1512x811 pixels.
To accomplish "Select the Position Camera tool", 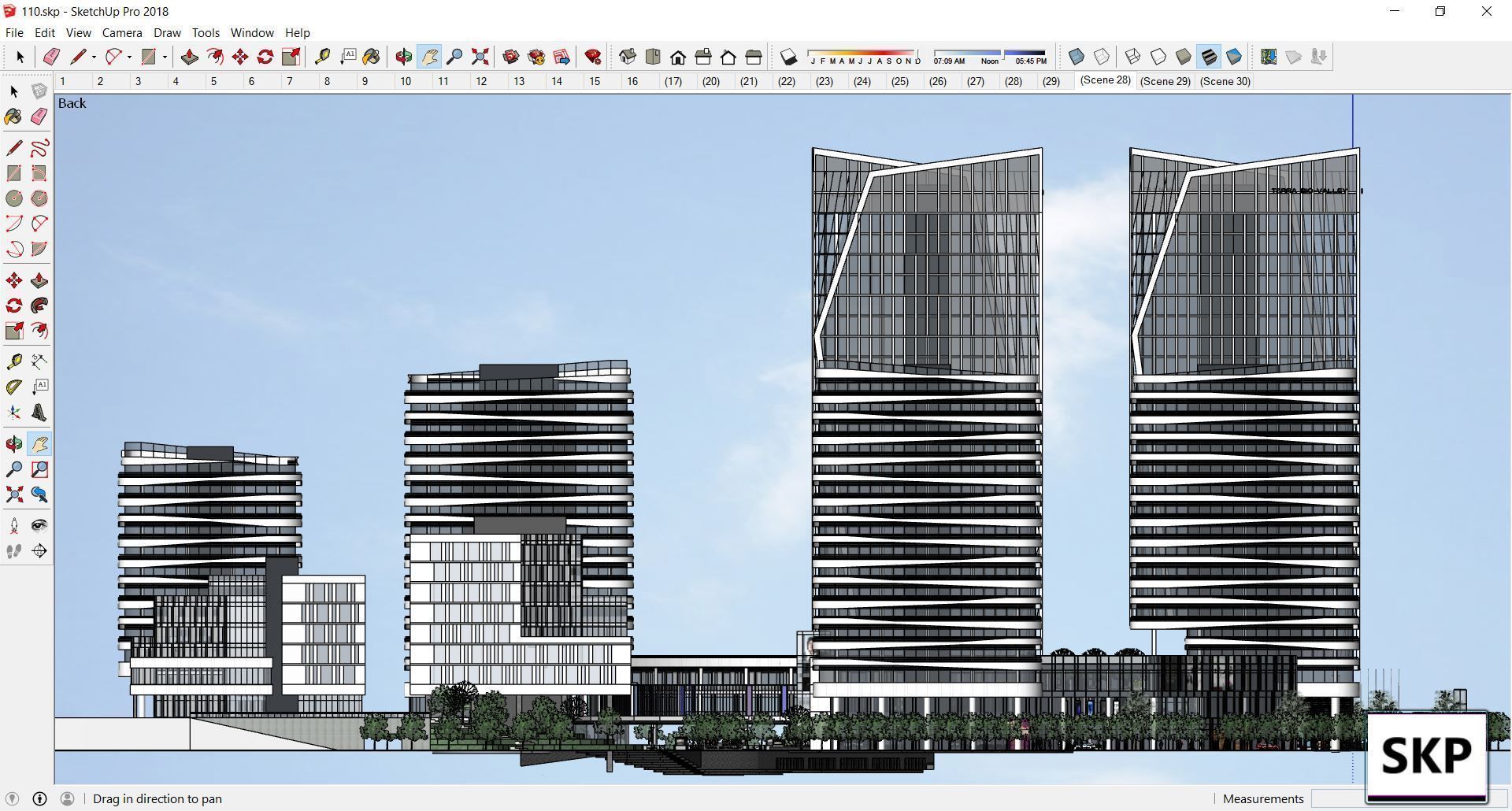I will tap(14, 526).
